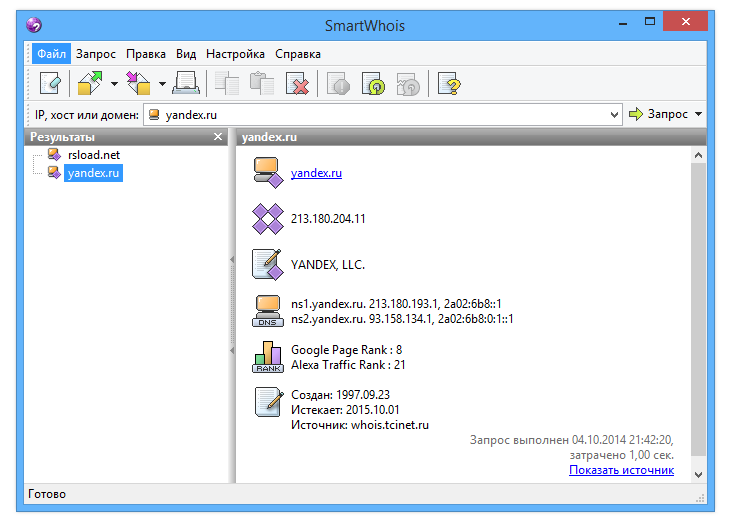Viewport: 735px width, 527px height.
Task: Select rsload.net in results tree
Action: pos(94,155)
